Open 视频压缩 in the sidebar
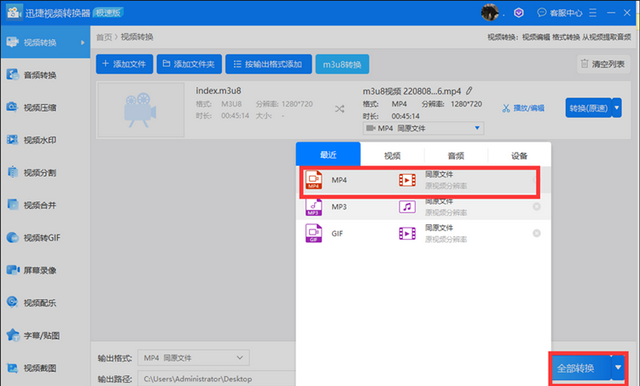 (x=45, y=107)
